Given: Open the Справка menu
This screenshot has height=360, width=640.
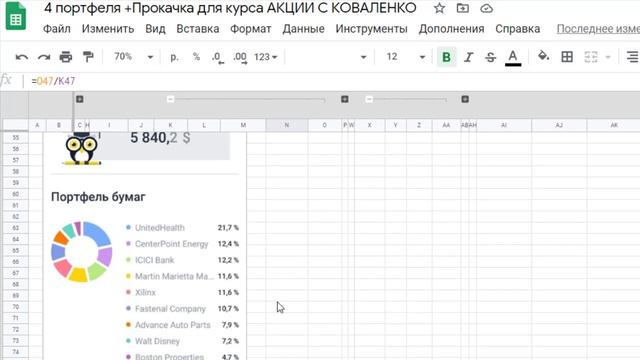Looking at the screenshot, I should 518,29.
